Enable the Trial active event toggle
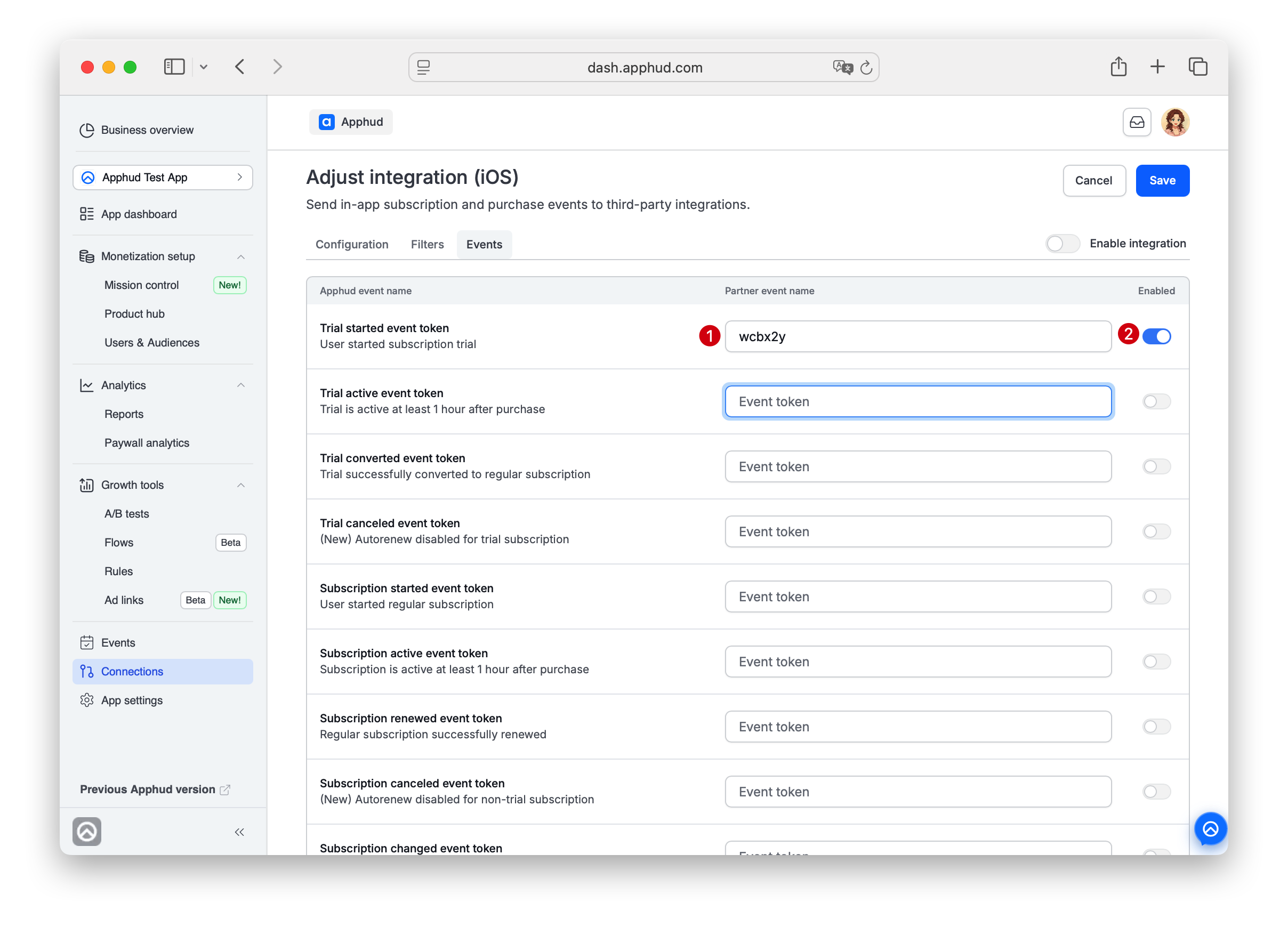This screenshot has height=935, width=1288. [x=1156, y=402]
